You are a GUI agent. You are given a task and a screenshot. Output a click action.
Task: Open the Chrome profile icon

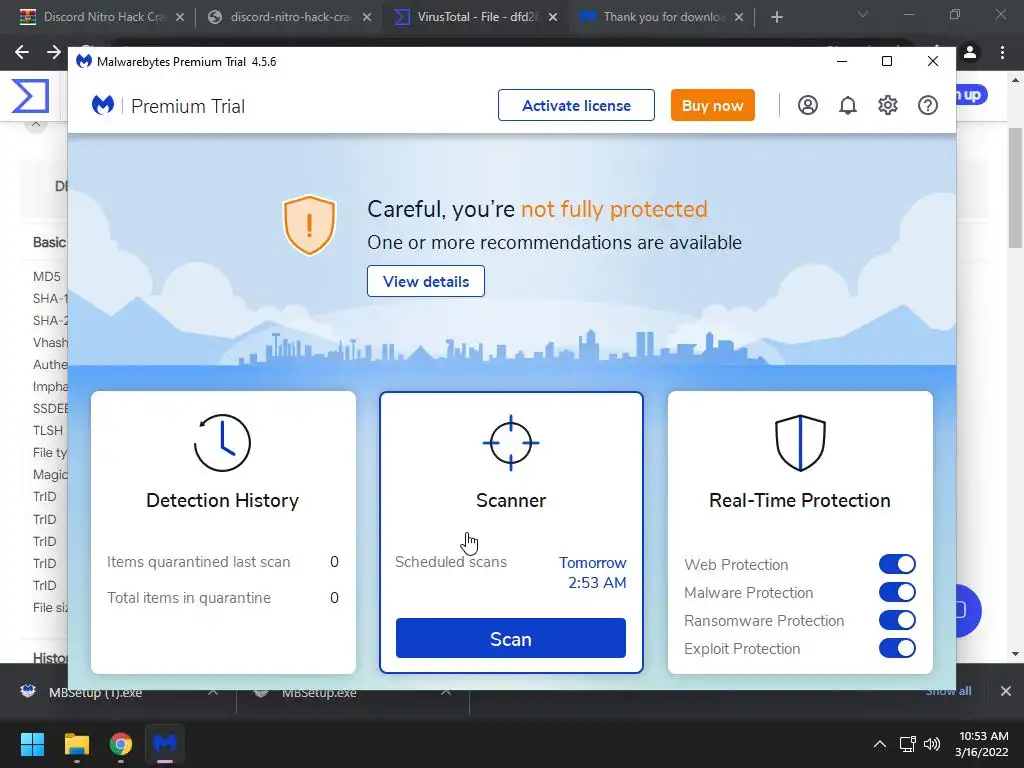point(970,52)
